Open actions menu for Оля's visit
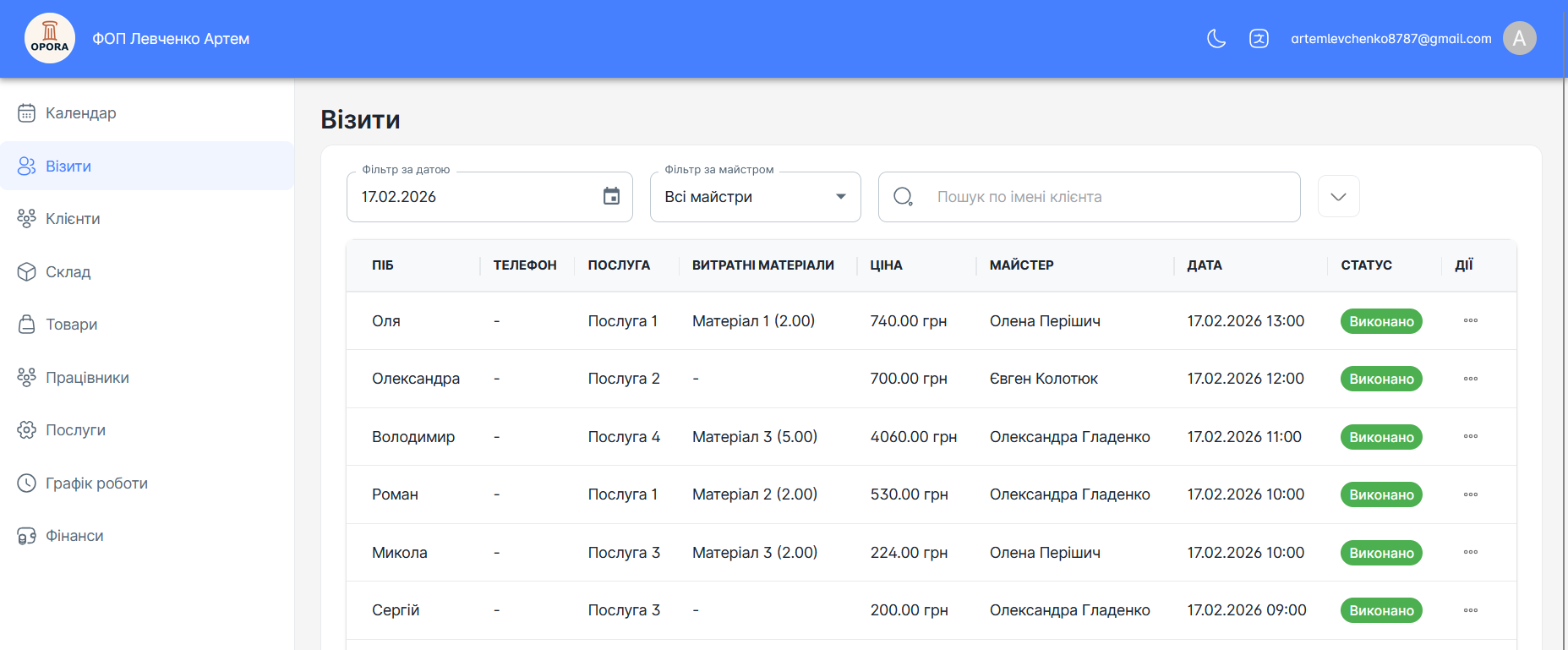Screen dimensions: 1568x650 (x=1471, y=320)
